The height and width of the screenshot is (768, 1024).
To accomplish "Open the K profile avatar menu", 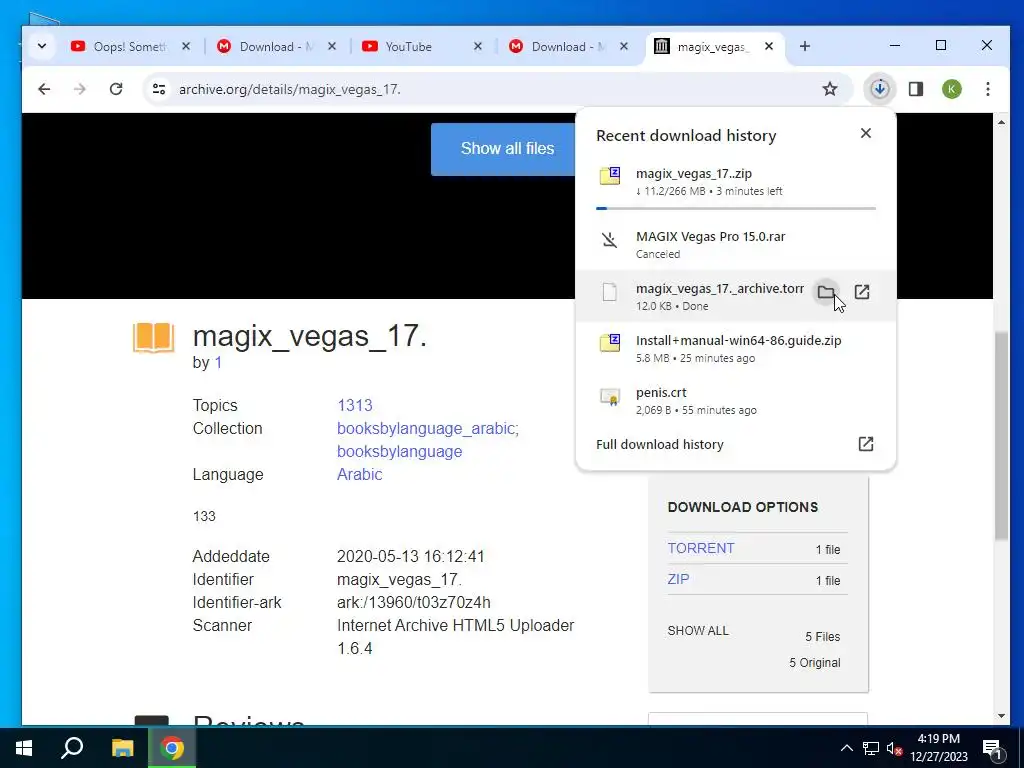I will point(952,89).
